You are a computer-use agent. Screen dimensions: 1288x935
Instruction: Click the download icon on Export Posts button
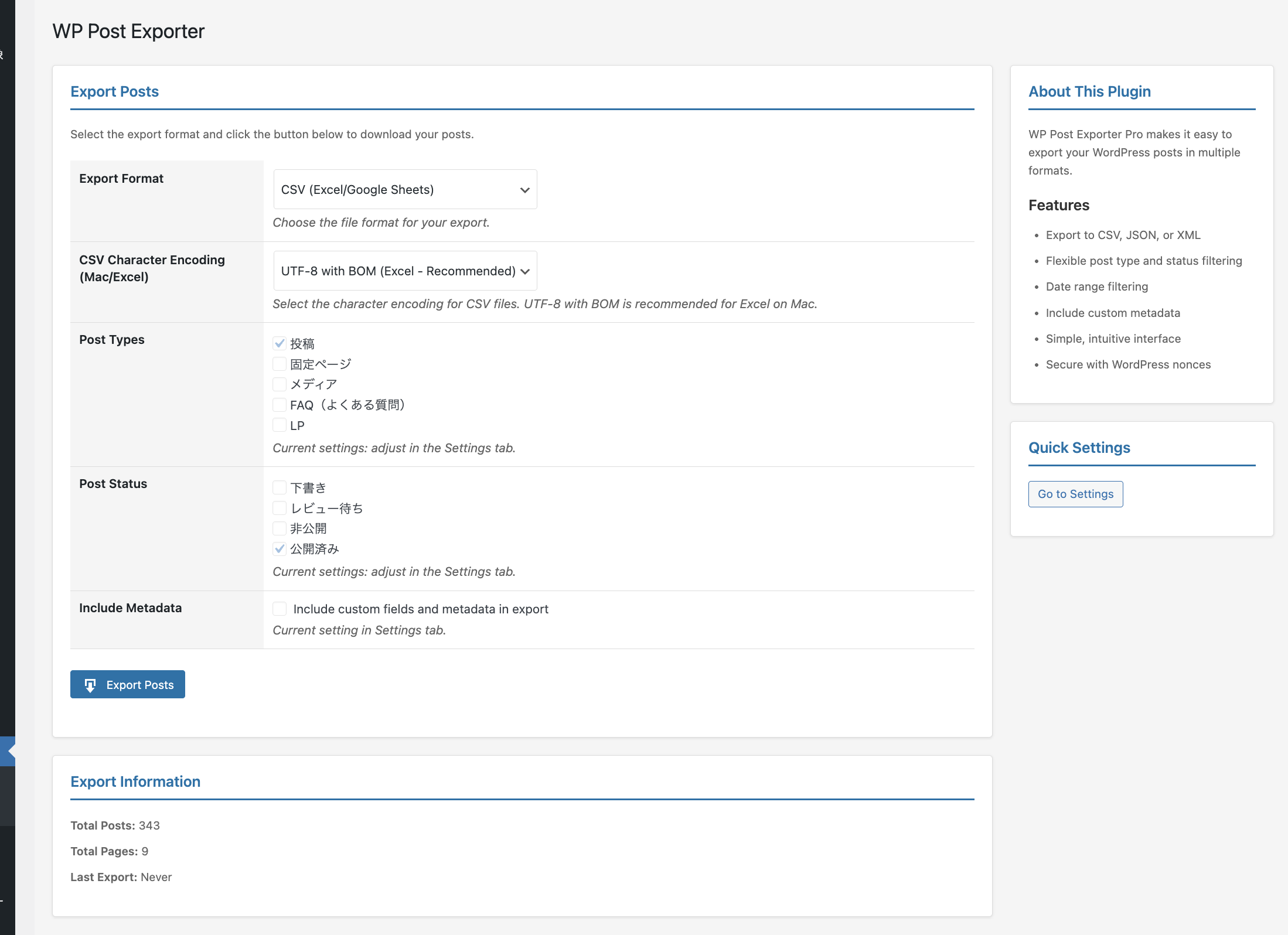pos(90,685)
